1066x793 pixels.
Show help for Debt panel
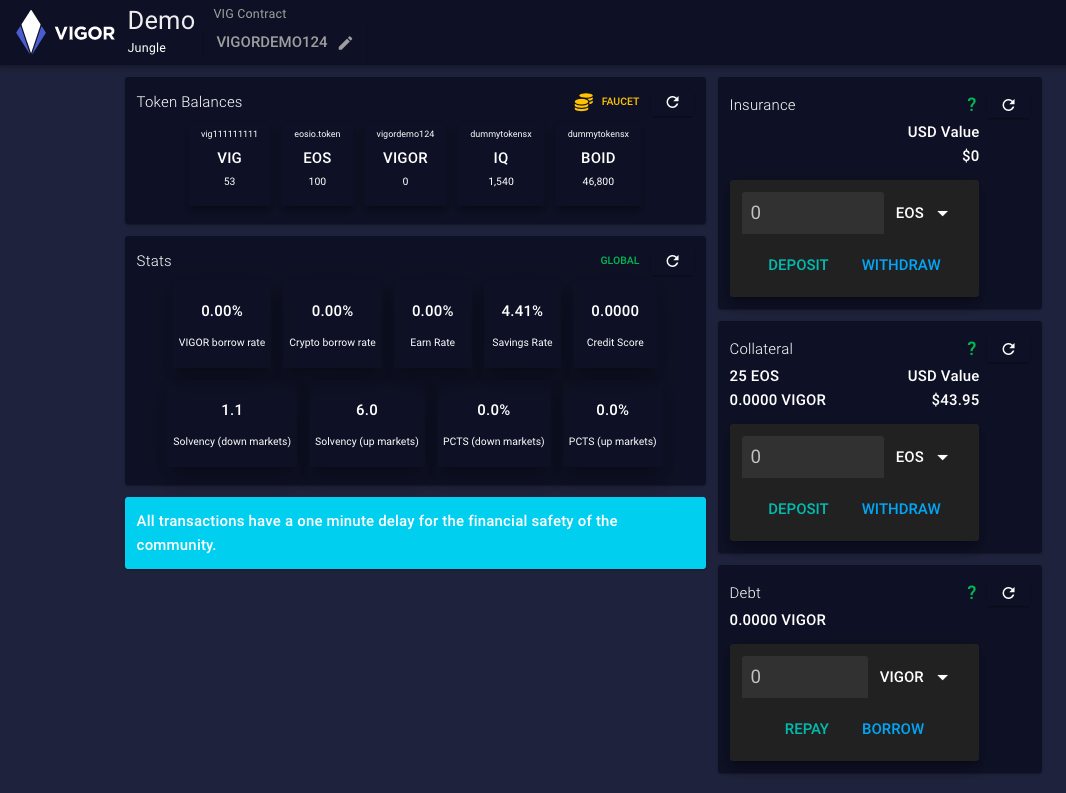[x=972, y=593]
